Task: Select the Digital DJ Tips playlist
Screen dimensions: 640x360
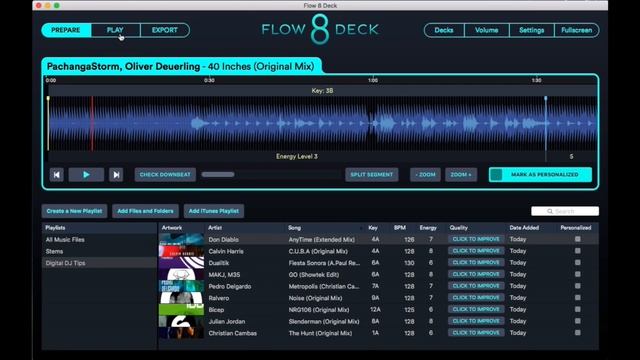Action: 99,263
